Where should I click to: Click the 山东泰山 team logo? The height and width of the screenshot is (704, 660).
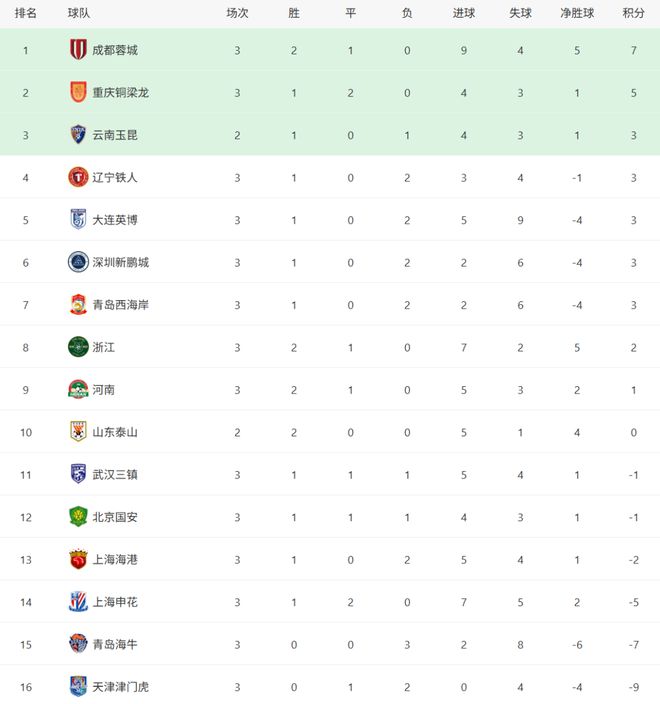tap(78, 432)
